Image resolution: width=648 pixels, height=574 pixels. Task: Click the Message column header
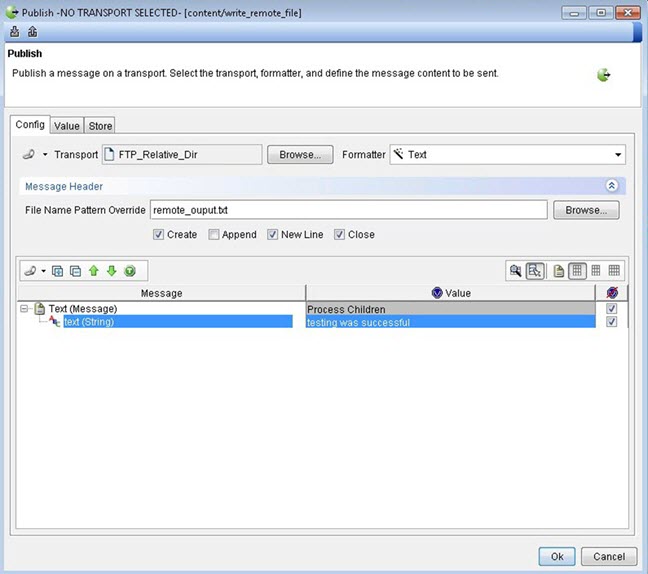162,293
